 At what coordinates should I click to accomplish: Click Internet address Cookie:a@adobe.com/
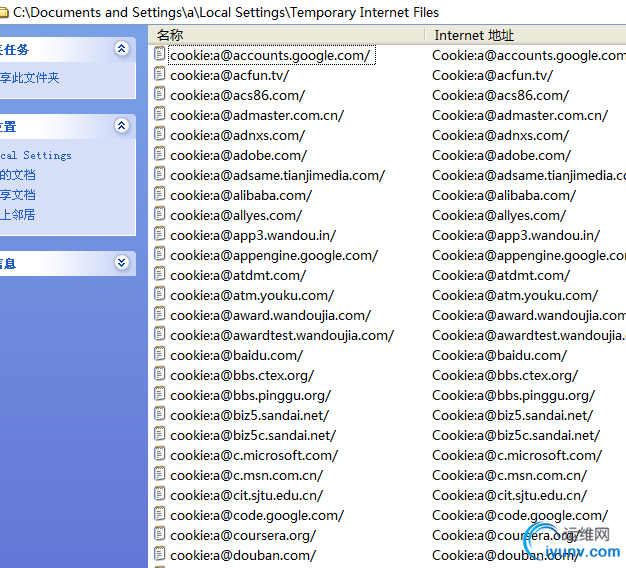[501, 155]
